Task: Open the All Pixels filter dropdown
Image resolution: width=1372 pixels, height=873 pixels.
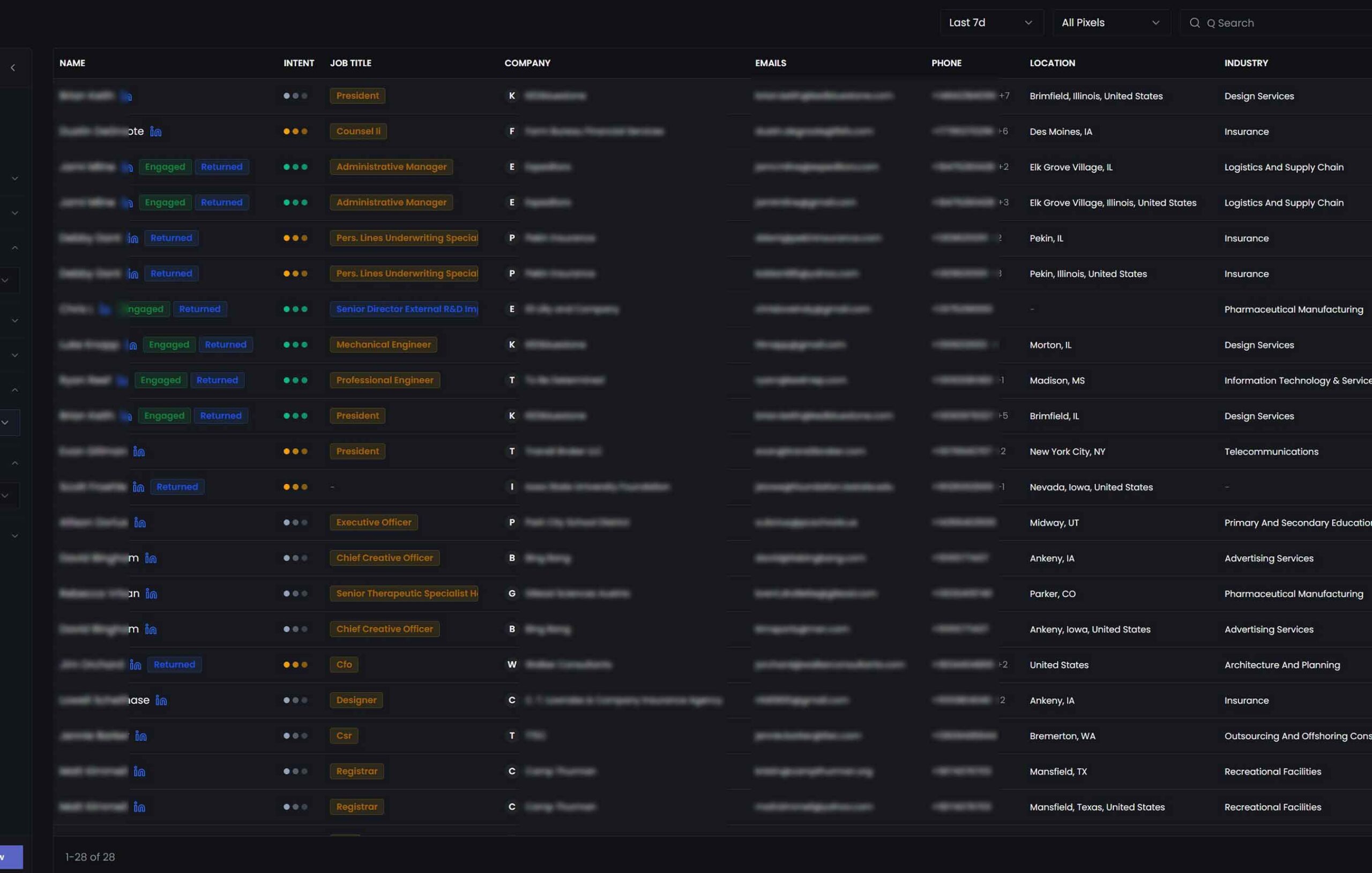Action: tap(1110, 23)
